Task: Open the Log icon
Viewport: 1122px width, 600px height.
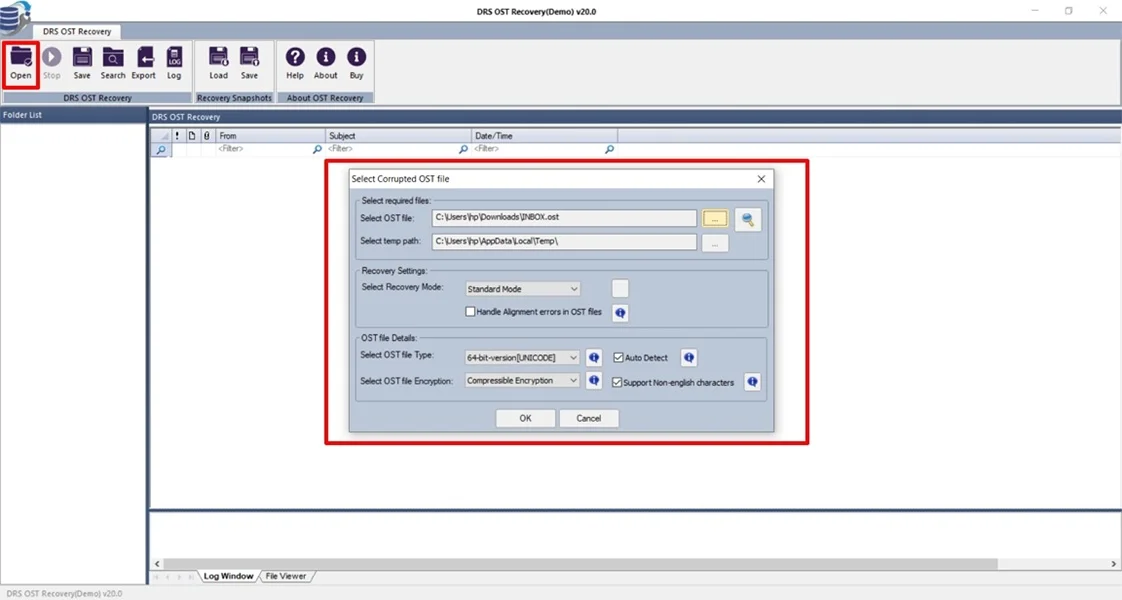Action: click(x=174, y=64)
